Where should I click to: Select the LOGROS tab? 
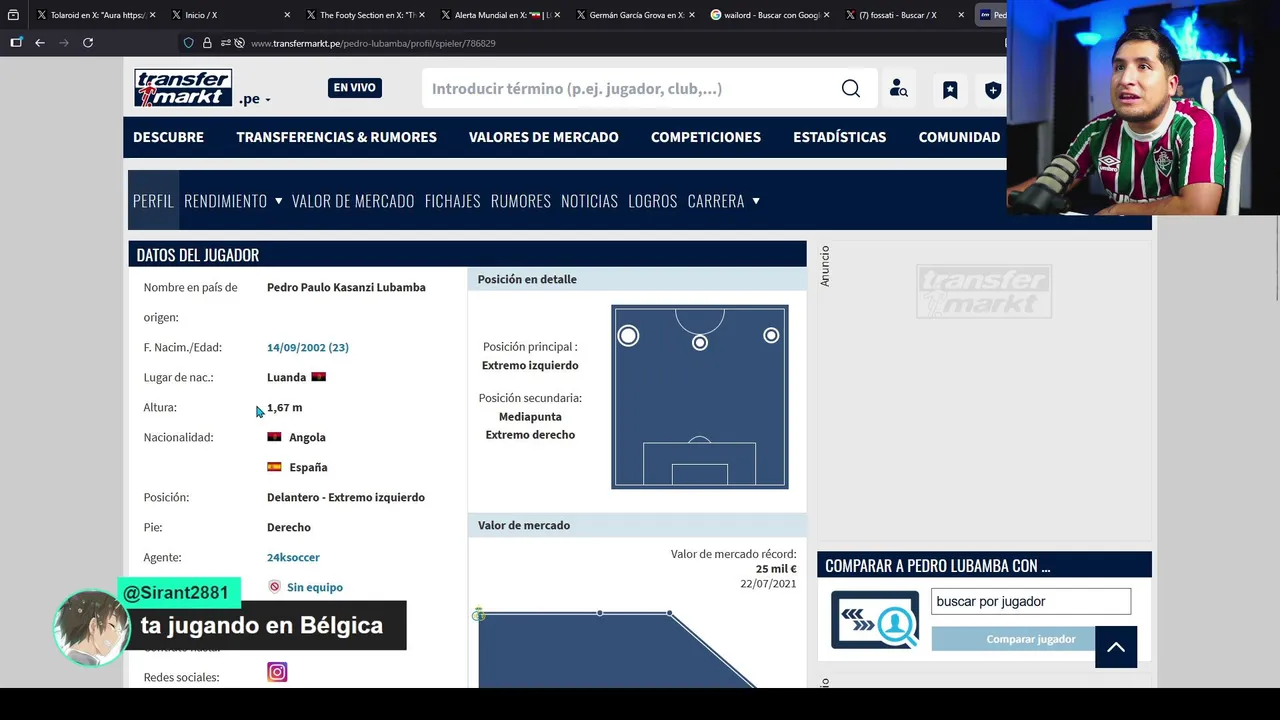coord(653,201)
